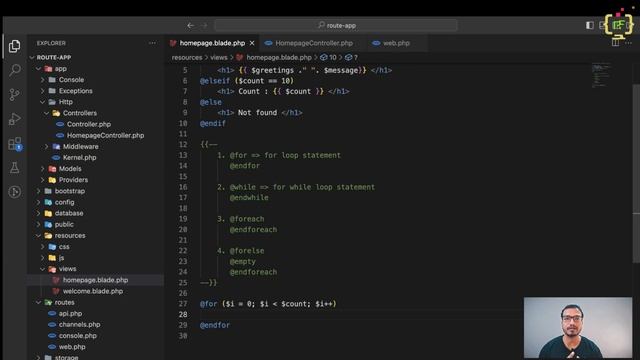Screen dimensions: 640x360
Task: Click the @elseif directive on line 6
Action: tap(215, 81)
